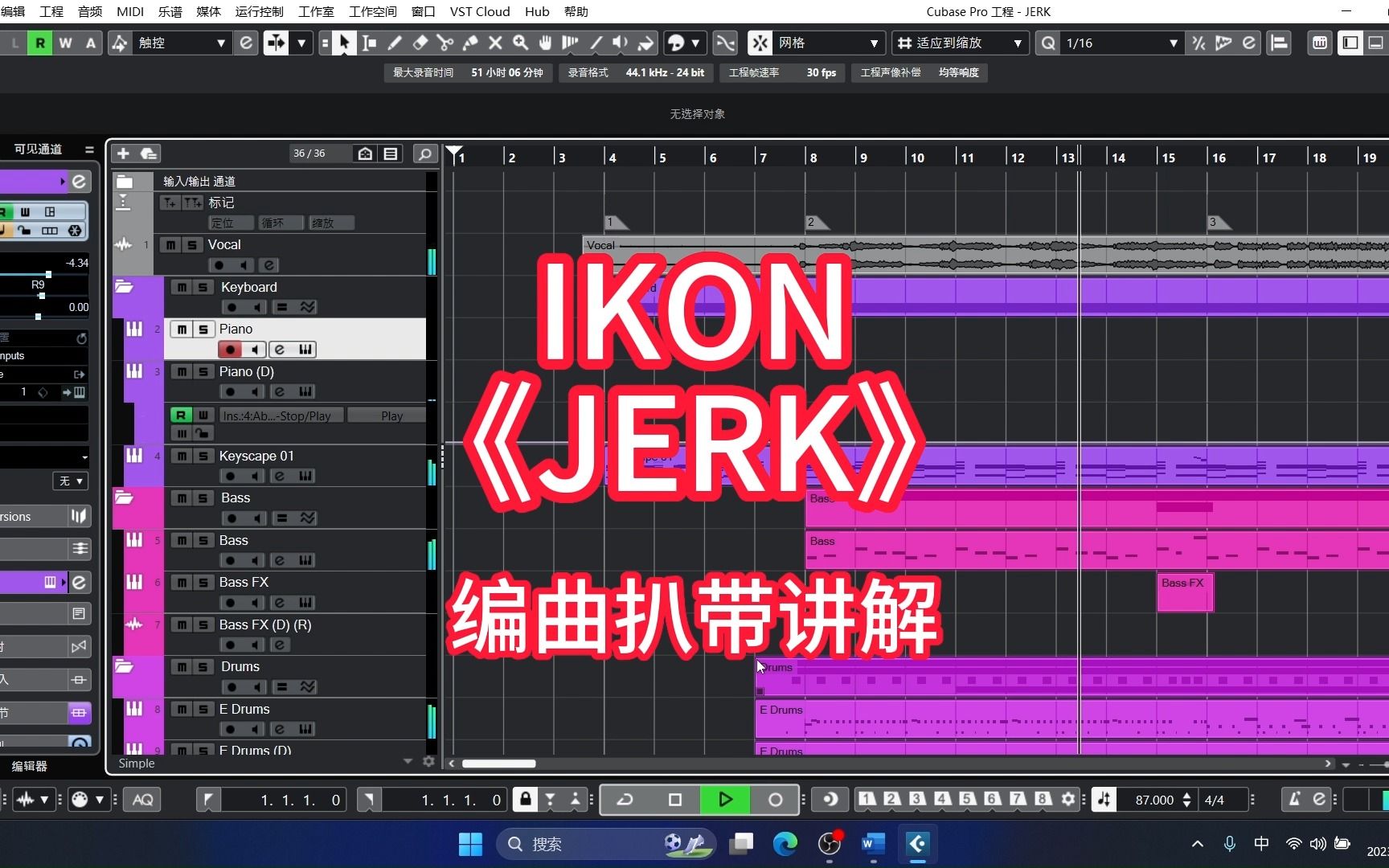Open the snap type dropdown 网格
The height and width of the screenshot is (868, 1389).
tap(828, 43)
